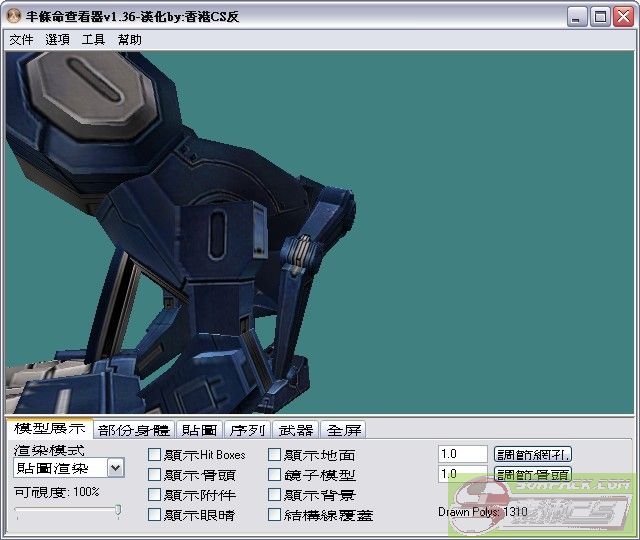
Task: Switch to the 部份身體 tab
Action: pos(134,430)
